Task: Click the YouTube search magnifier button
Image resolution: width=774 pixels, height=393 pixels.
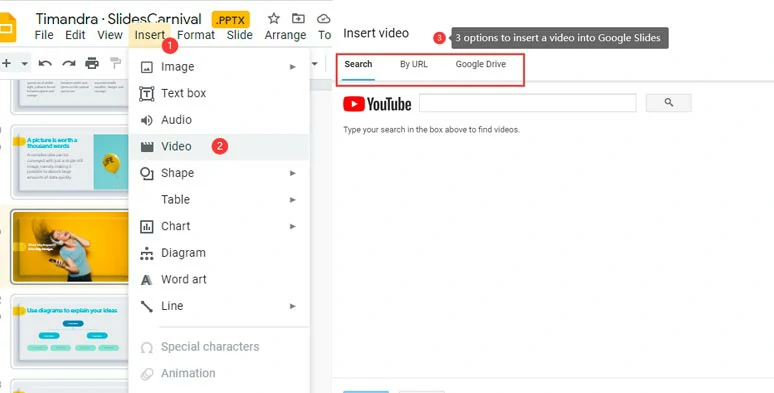Action: coord(668,103)
